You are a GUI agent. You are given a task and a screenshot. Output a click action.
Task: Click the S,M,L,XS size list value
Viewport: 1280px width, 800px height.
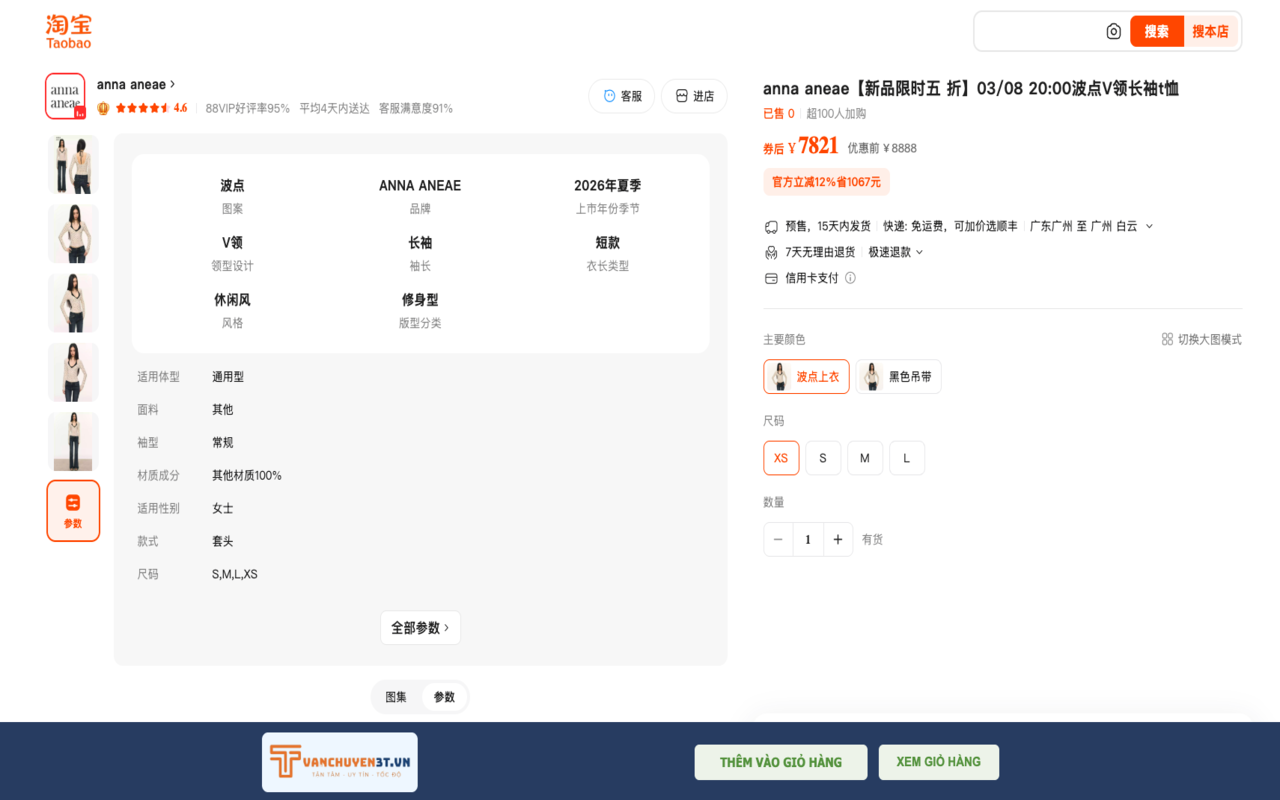pos(235,574)
